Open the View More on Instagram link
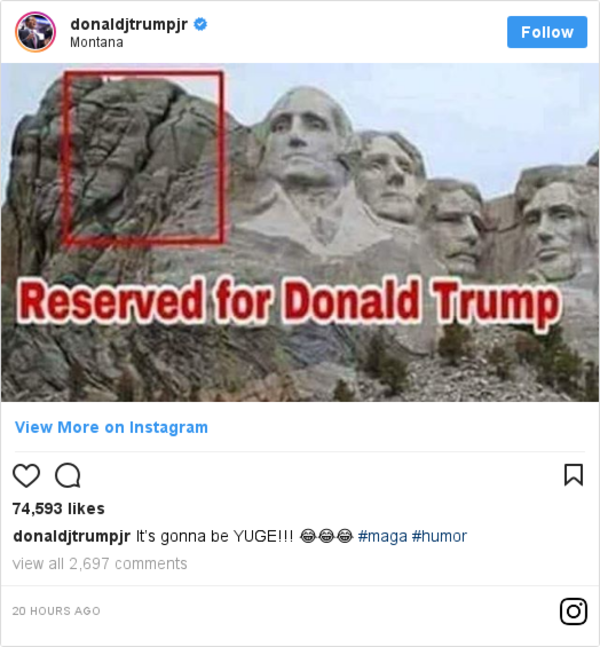Viewport: 600px width, 647px height. [x=111, y=427]
